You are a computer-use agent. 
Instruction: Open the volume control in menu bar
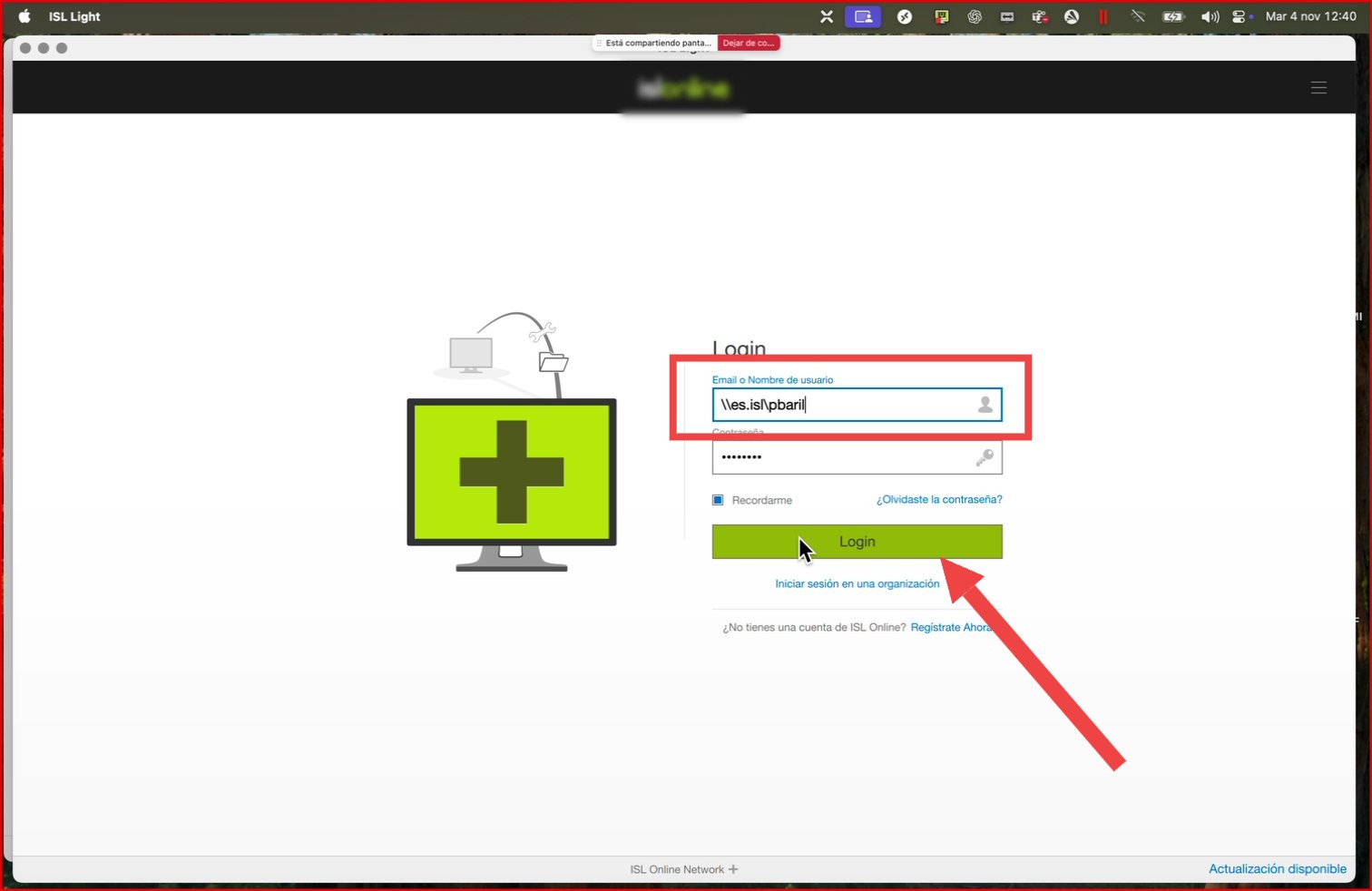pyautogui.click(x=1210, y=16)
